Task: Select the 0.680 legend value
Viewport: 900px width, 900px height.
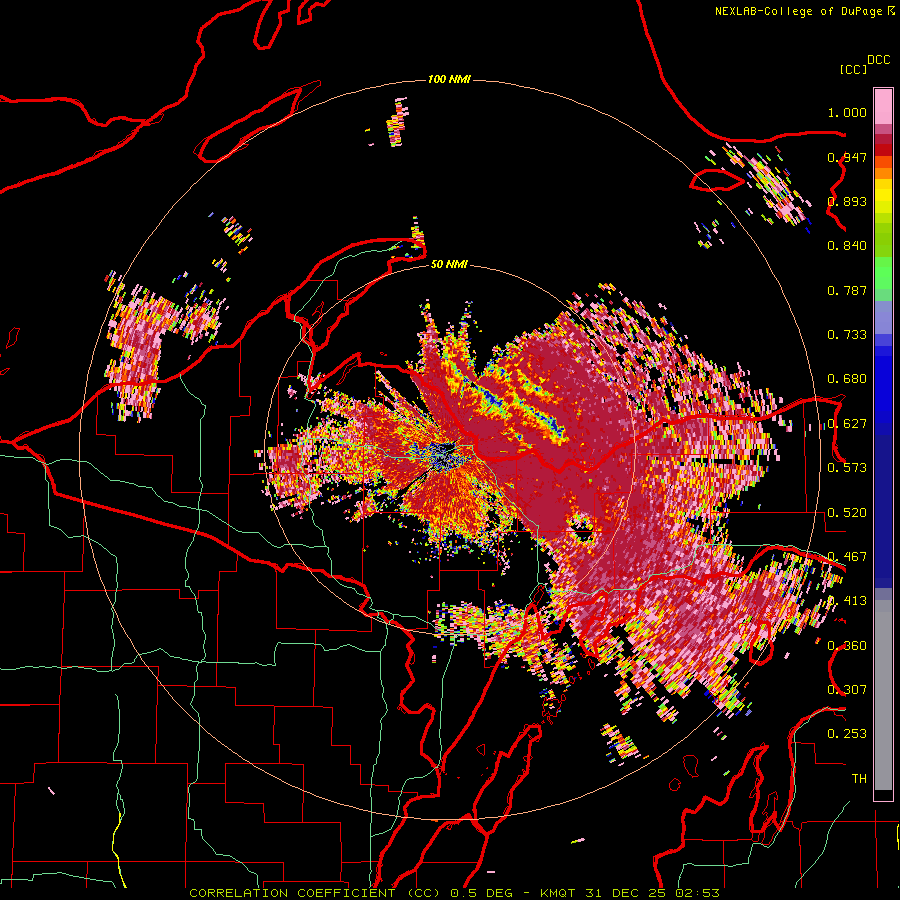Action: (x=847, y=379)
